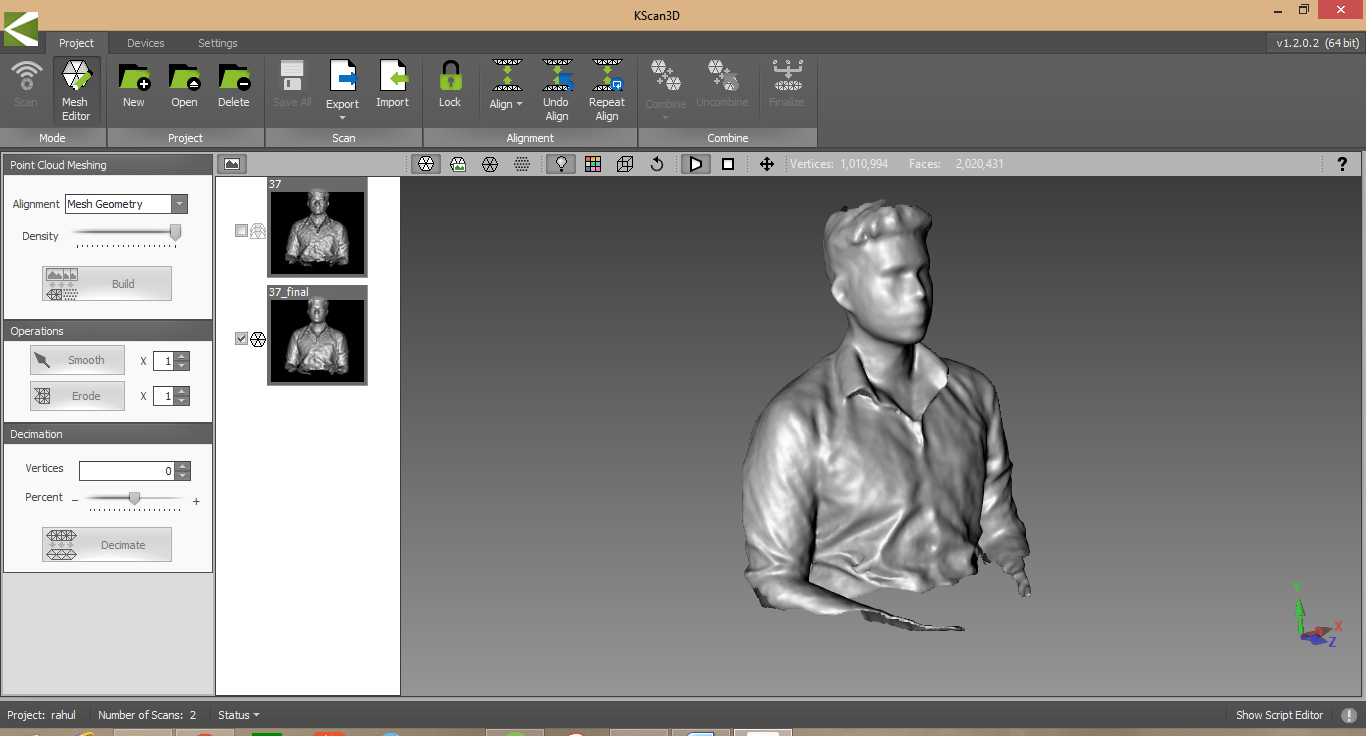Decrease the Smooth multiplier value
The width and height of the screenshot is (1366, 736).
point(182,365)
